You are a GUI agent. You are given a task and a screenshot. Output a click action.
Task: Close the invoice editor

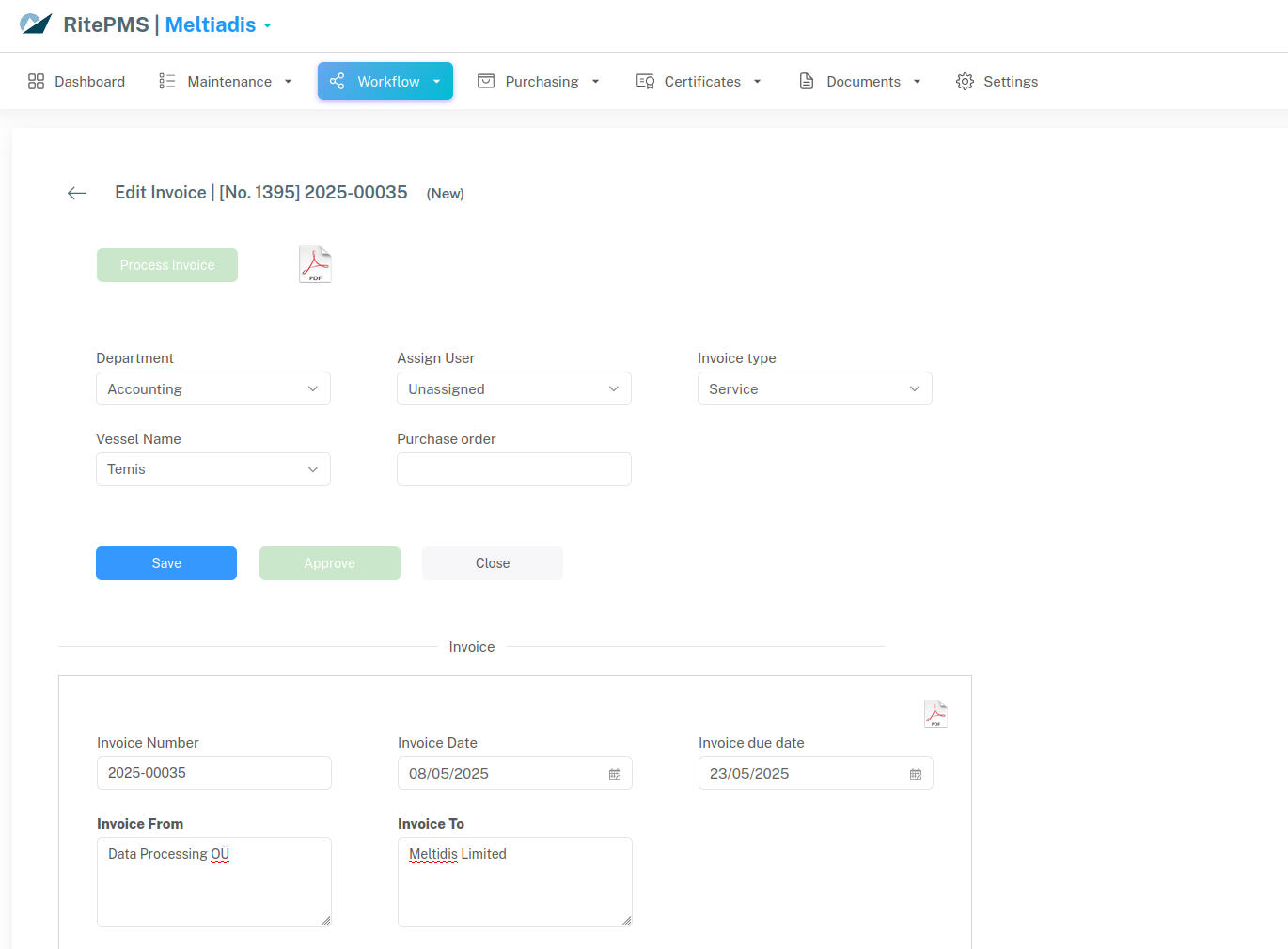pos(492,562)
